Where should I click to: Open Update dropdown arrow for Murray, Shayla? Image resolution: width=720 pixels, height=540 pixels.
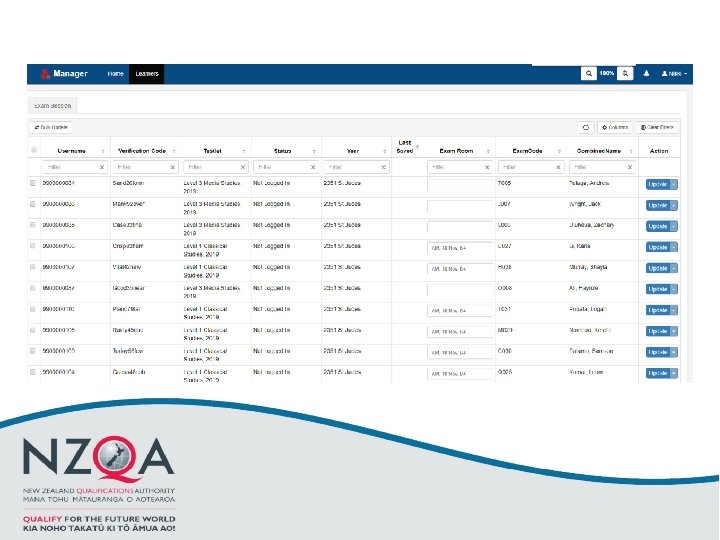[674, 268]
